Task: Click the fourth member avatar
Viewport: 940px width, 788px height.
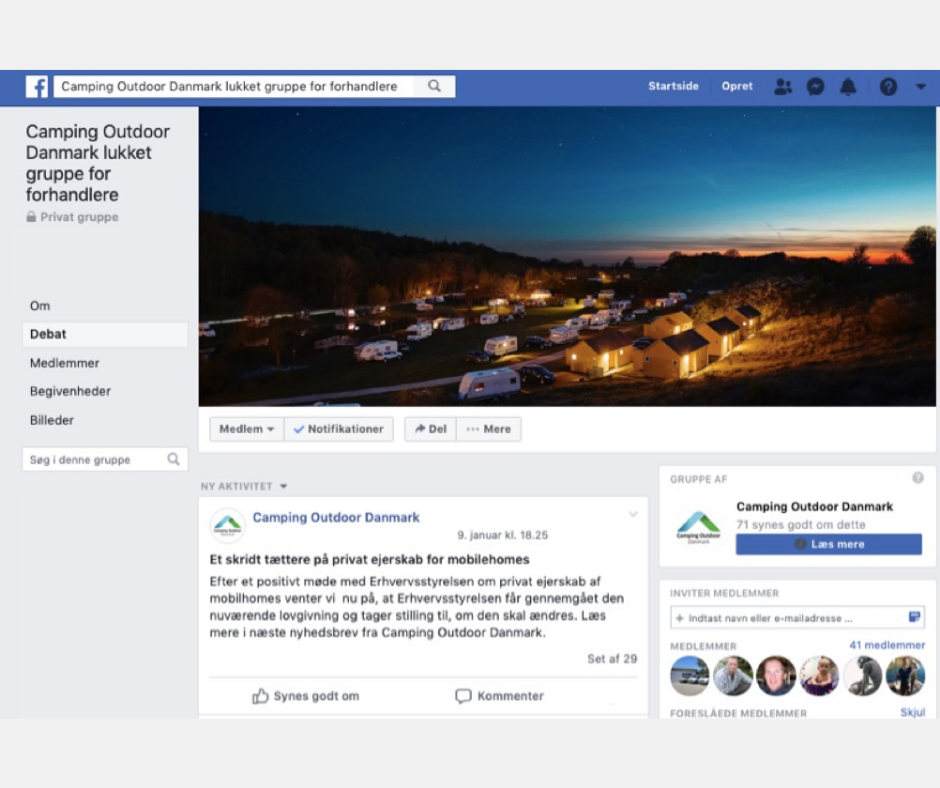Action: point(820,676)
